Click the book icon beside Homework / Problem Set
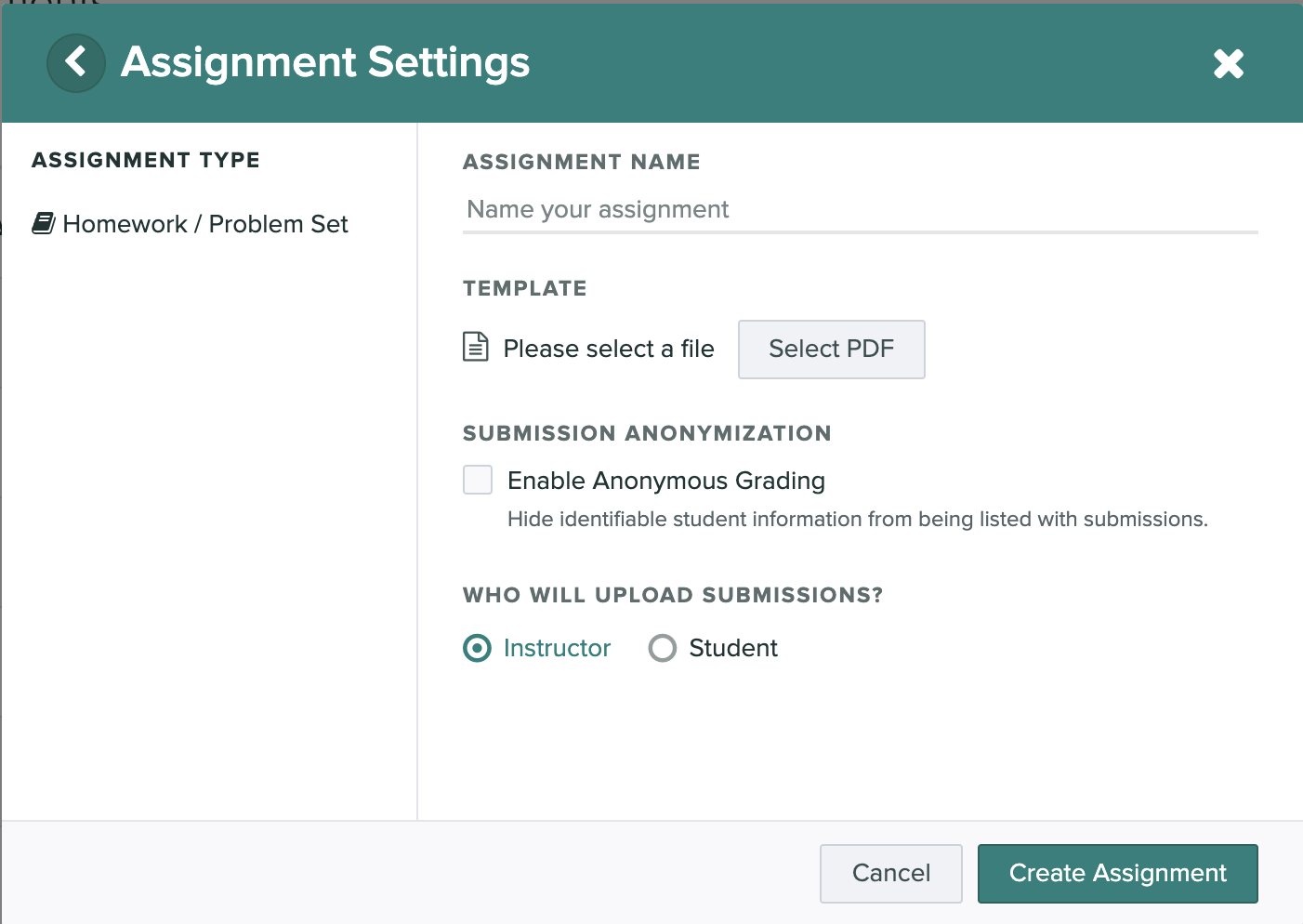 click(44, 223)
